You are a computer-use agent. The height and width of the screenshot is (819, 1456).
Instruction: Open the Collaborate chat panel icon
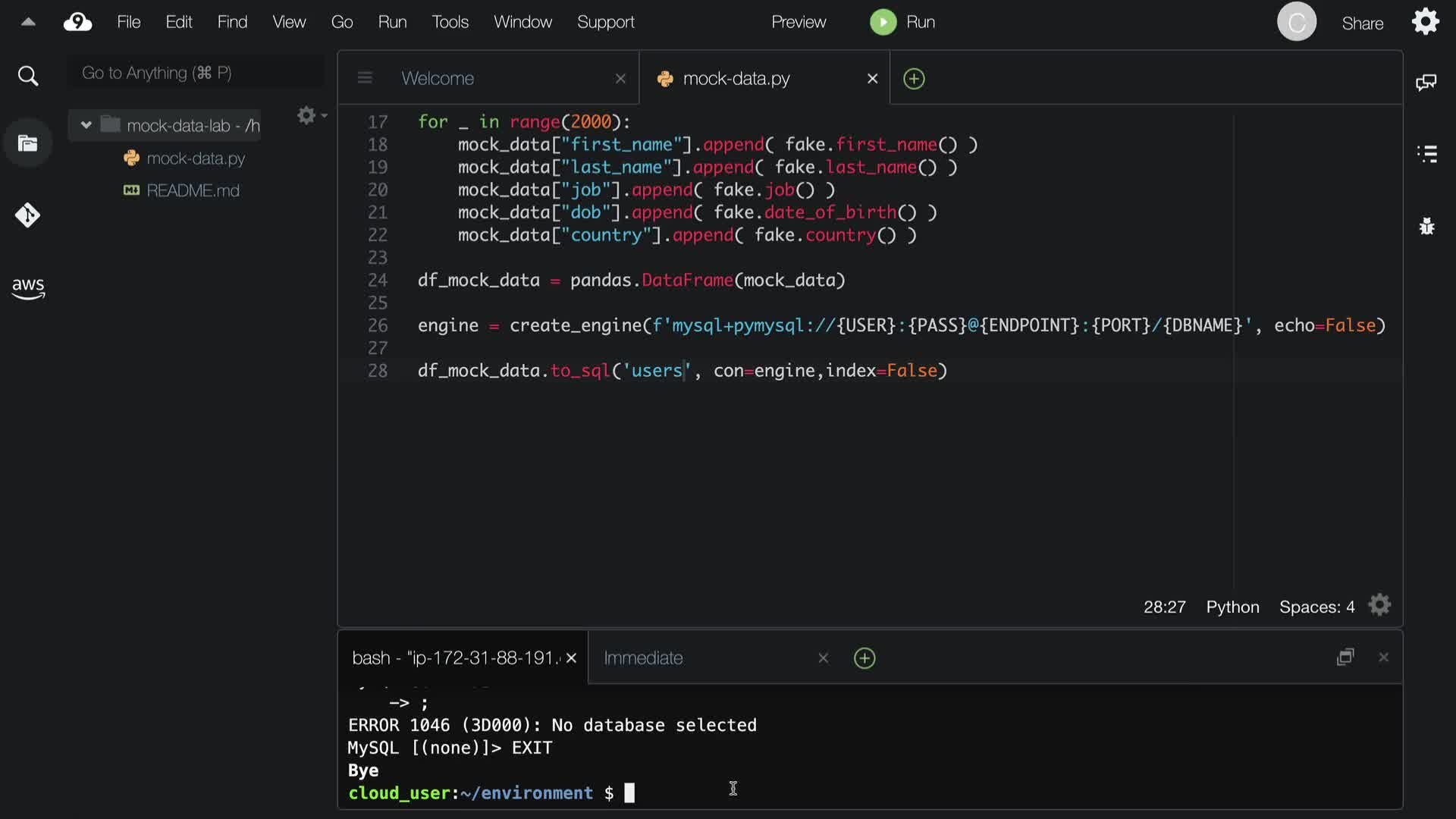pyautogui.click(x=1426, y=82)
